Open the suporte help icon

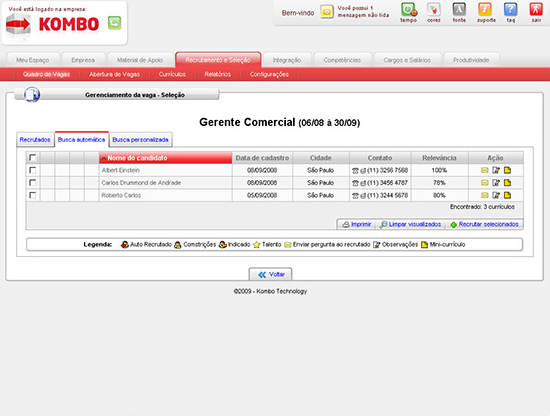tap(485, 10)
